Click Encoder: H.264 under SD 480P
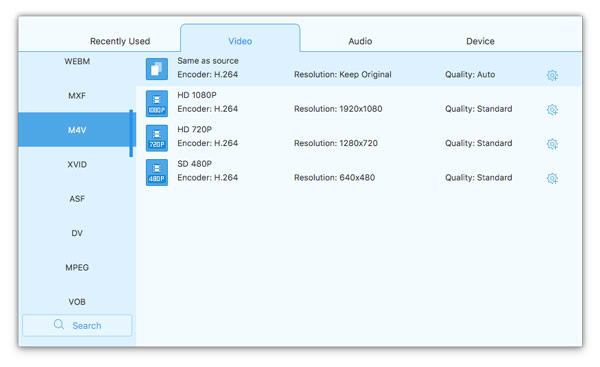This screenshot has width=600, height=367. [207, 178]
